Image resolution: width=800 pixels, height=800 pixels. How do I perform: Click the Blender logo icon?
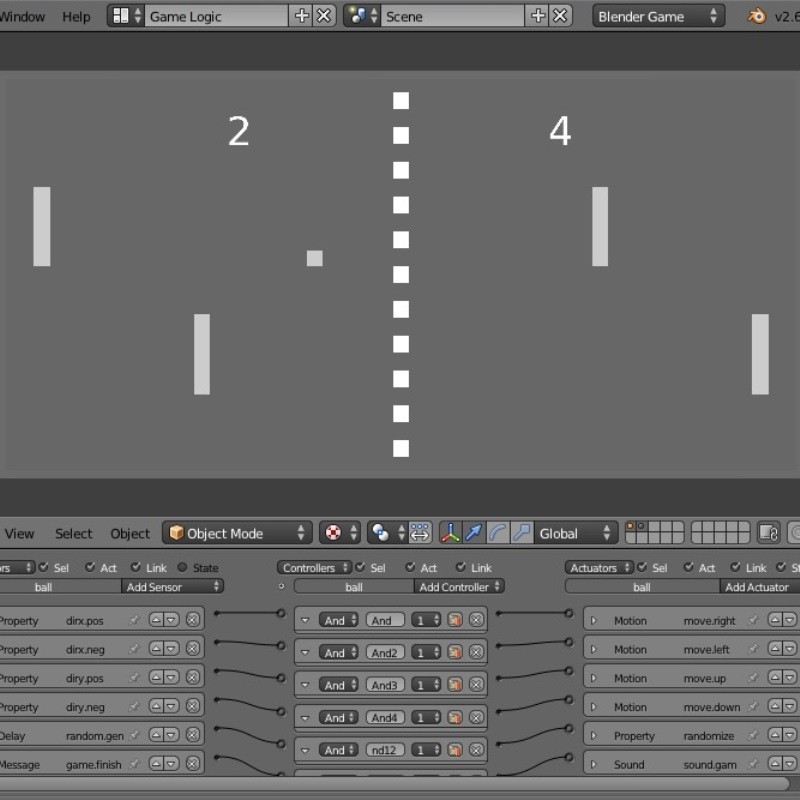(758, 16)
